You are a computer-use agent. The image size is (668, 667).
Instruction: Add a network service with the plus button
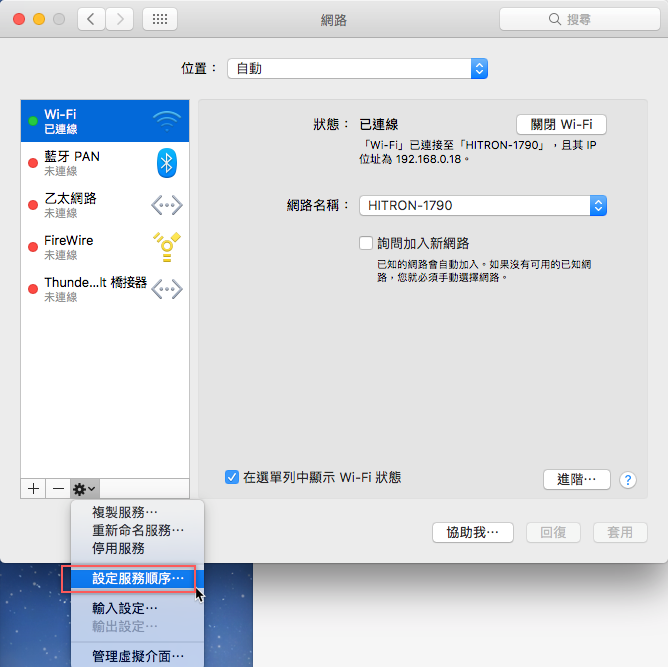point(33,489)
